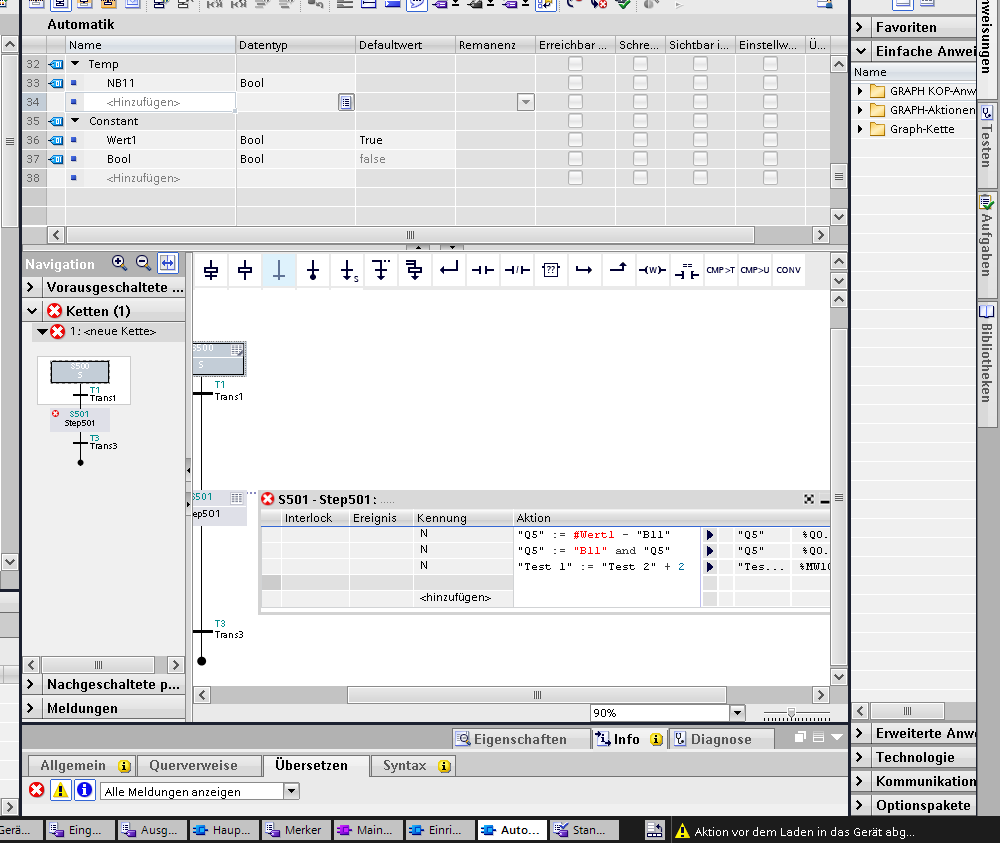This screenshot has width=1000, height=843.
Task: Open the 90% zoom level dropdown
Action: coord(738,713)
